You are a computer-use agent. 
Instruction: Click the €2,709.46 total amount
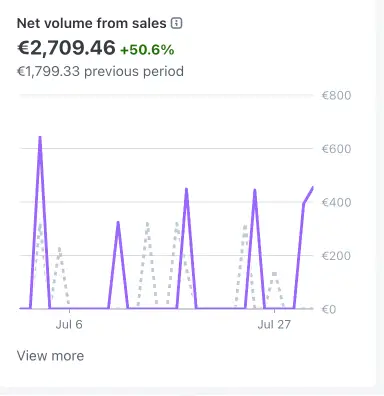66,48
